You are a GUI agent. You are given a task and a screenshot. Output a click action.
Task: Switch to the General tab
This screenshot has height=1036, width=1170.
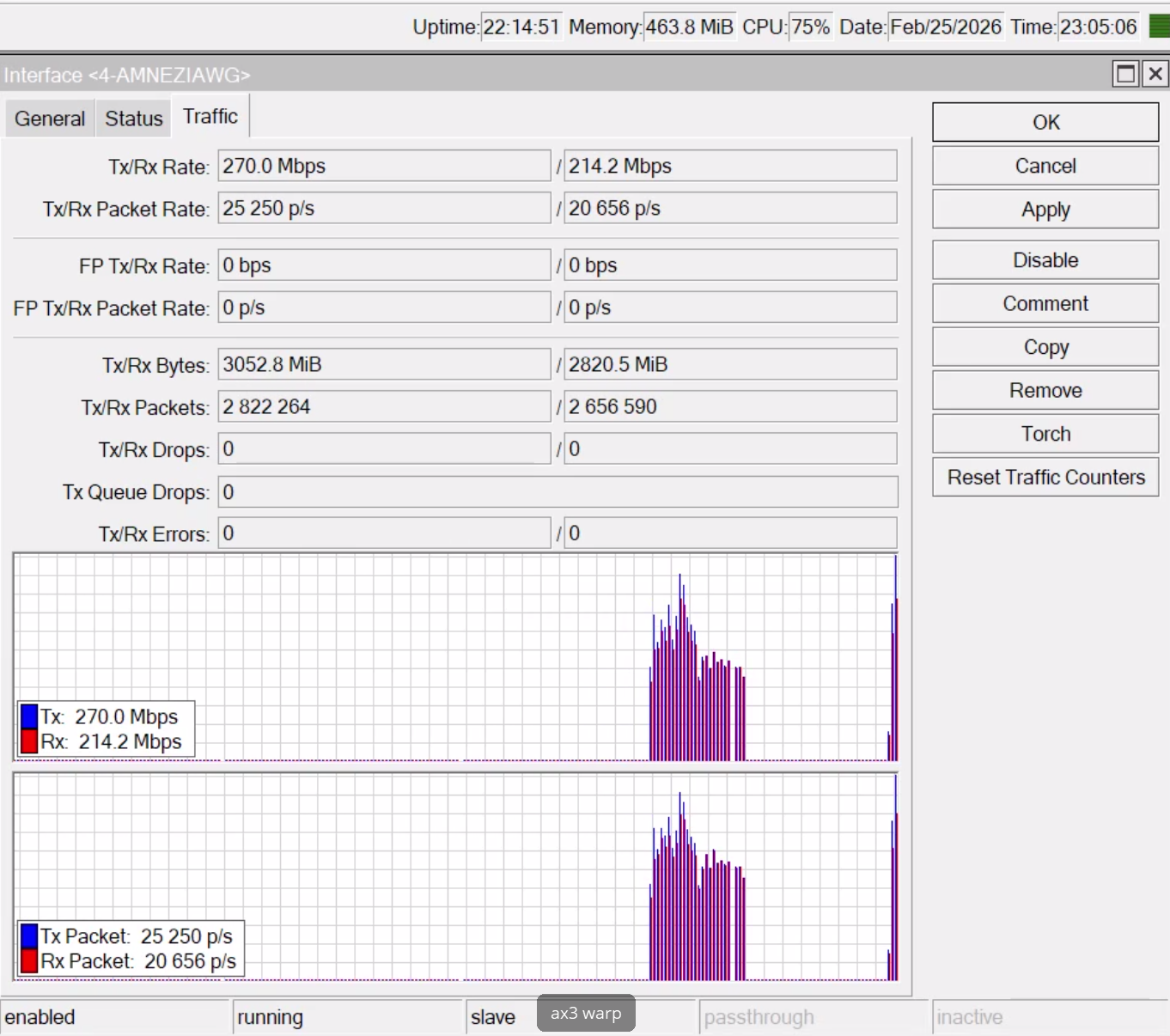click(50, 119)
